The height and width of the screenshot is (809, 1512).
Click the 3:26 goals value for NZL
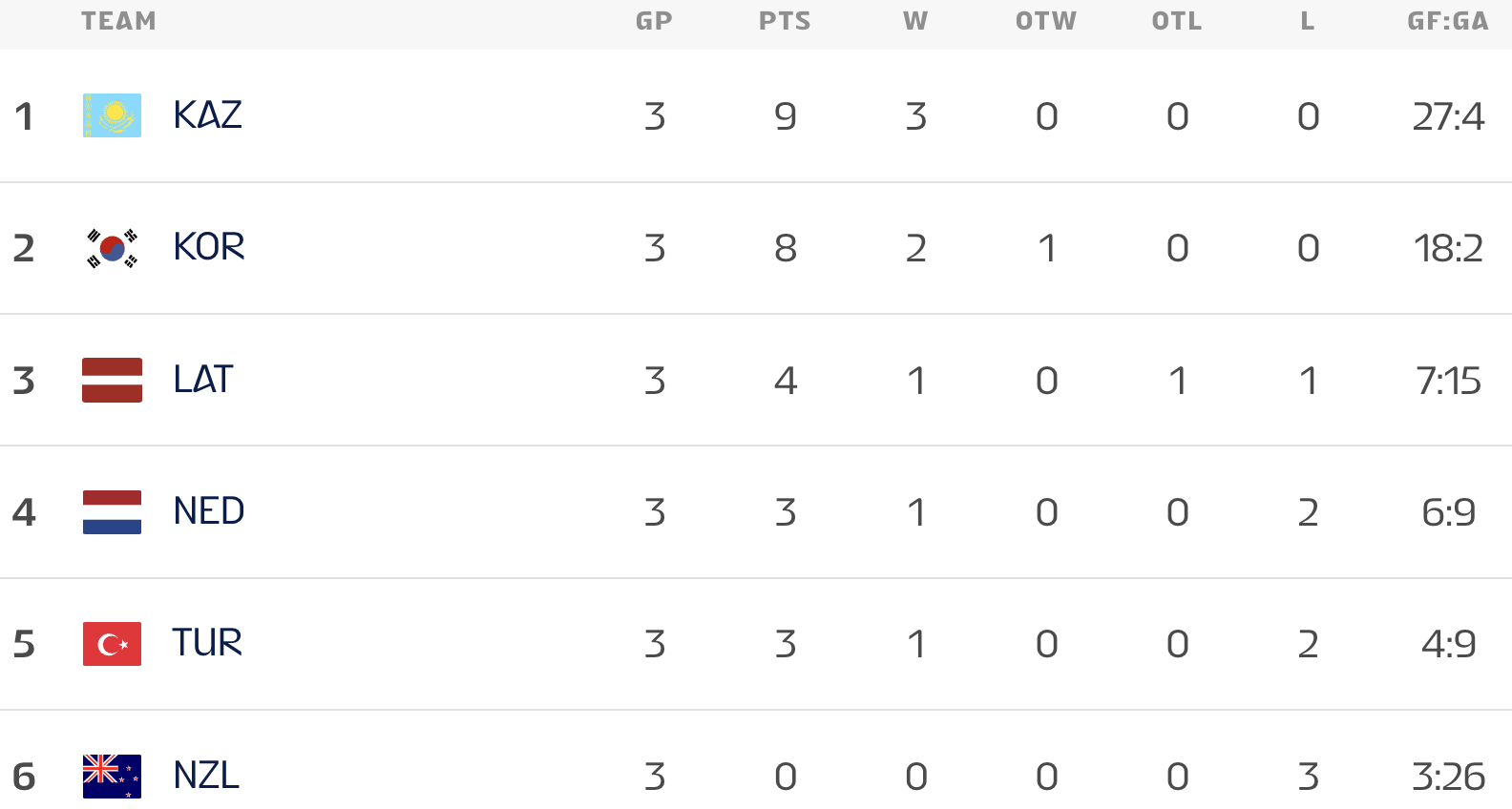click(1448, 777)
